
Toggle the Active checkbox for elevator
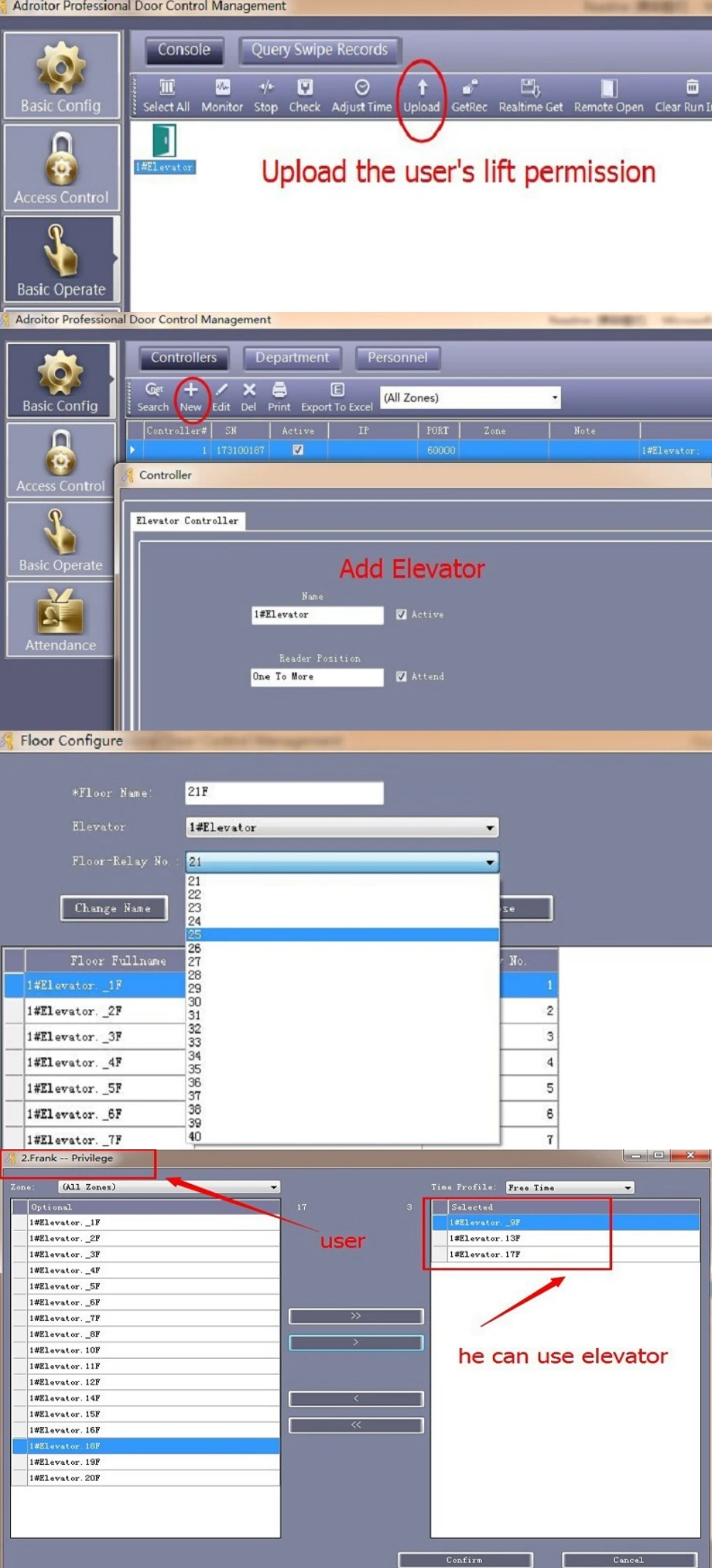[x=401, y=615]
